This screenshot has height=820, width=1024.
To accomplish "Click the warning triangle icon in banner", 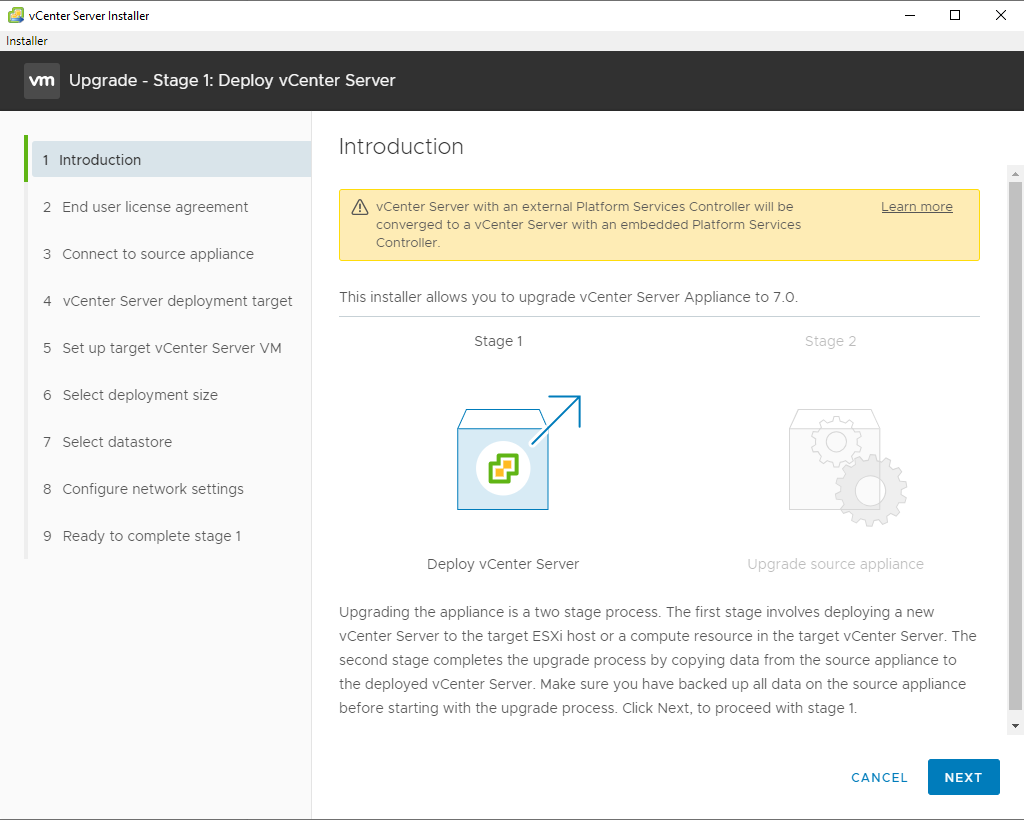I will pyautogui.click(x=360, y=207).
